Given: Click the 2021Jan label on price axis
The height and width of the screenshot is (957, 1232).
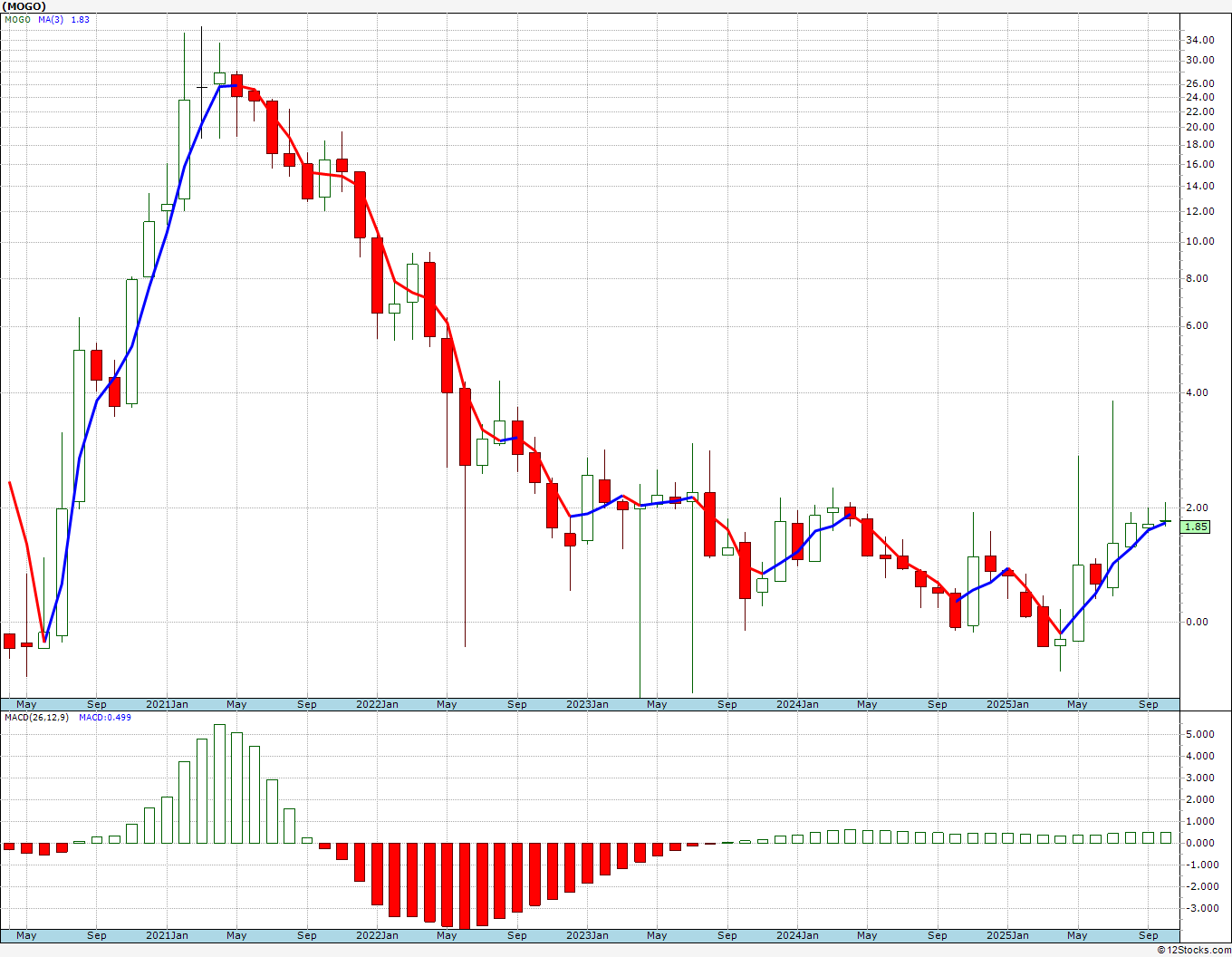Looking at the screenshot, I should pyautogui.click(x=167, y=704).
